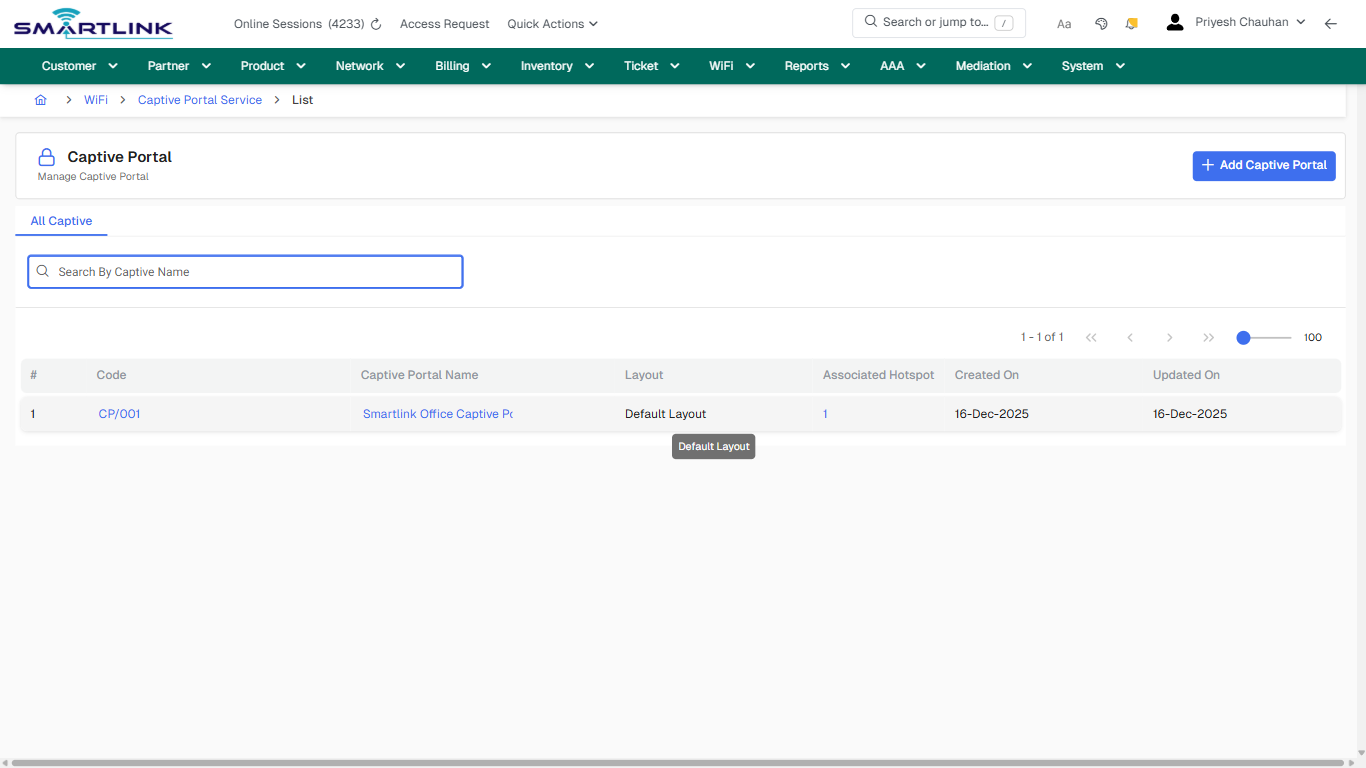Click the Smartlink logo
1366x768 pixels.
[x=92, y=23]
